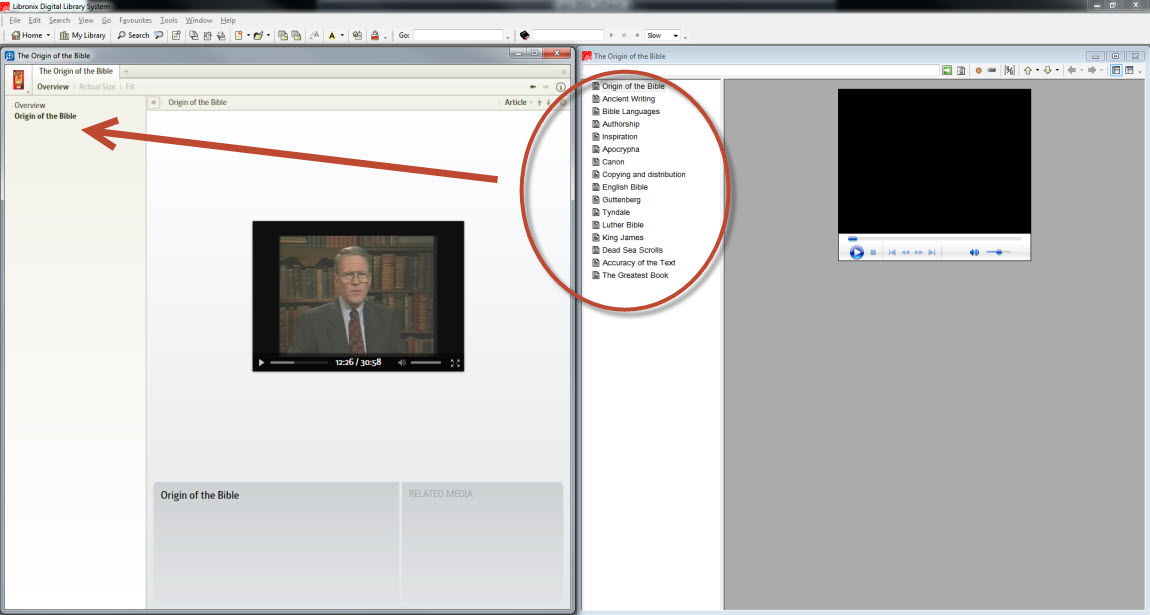Viewport: 1150px width, 615px height.
Task: Open Bible Languages in the contents list
Action: click(631, 111)
